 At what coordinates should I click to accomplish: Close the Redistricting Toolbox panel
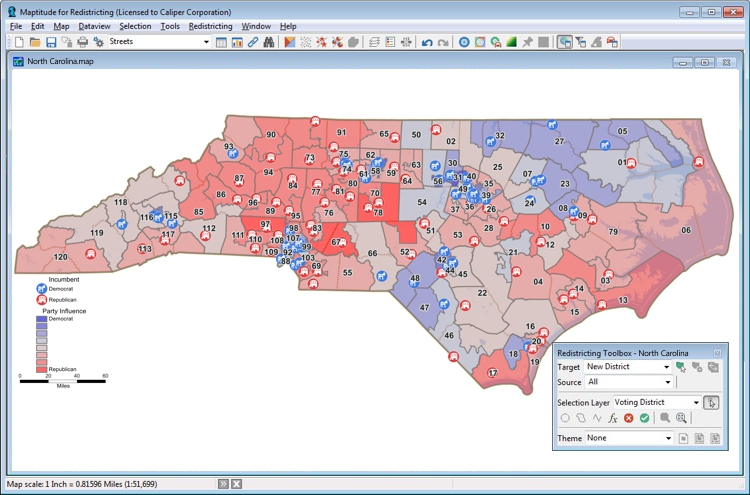pyautogui.click(x=717, y=352)
